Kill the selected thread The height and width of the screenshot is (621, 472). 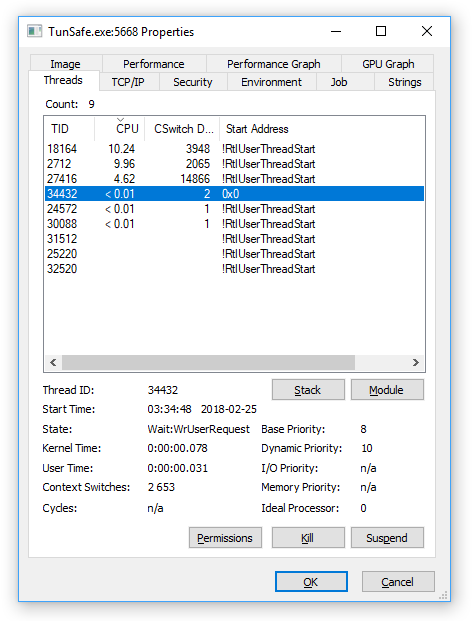coord(308,538)
